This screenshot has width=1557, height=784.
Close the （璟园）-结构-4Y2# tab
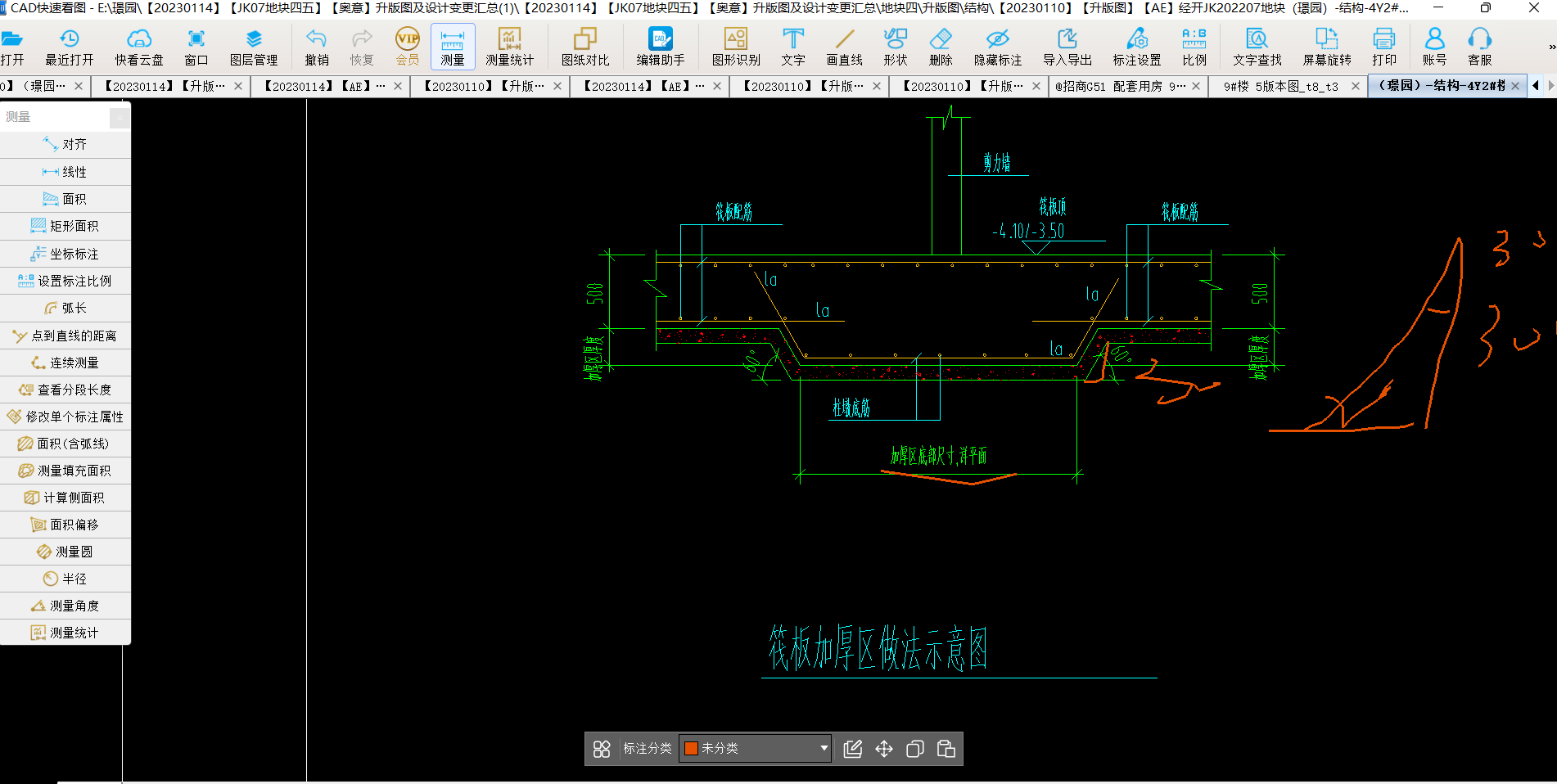click(1515, 86)
